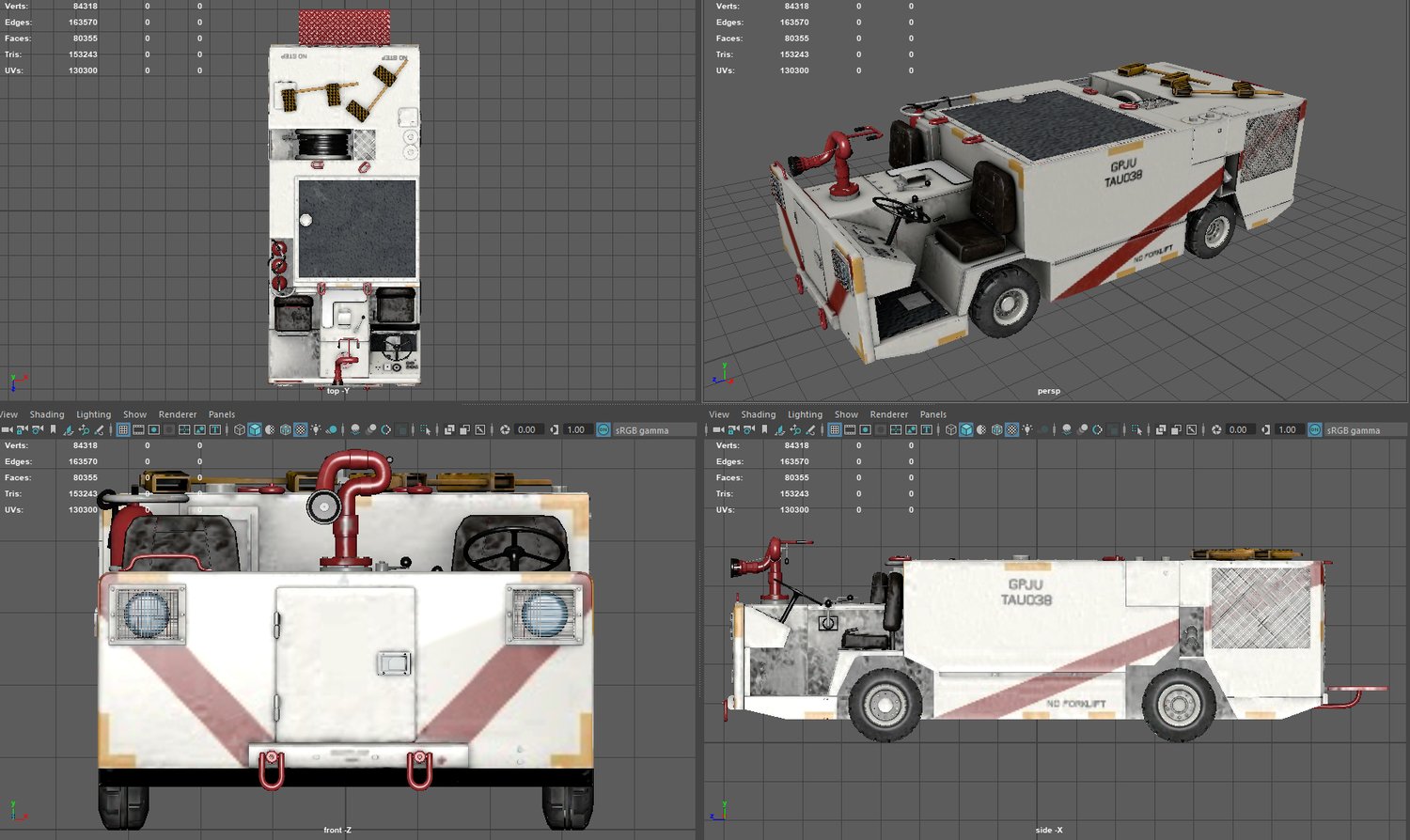Enable Film Gate in side view toolbar
1410x840 pixels.
[850, 429]
